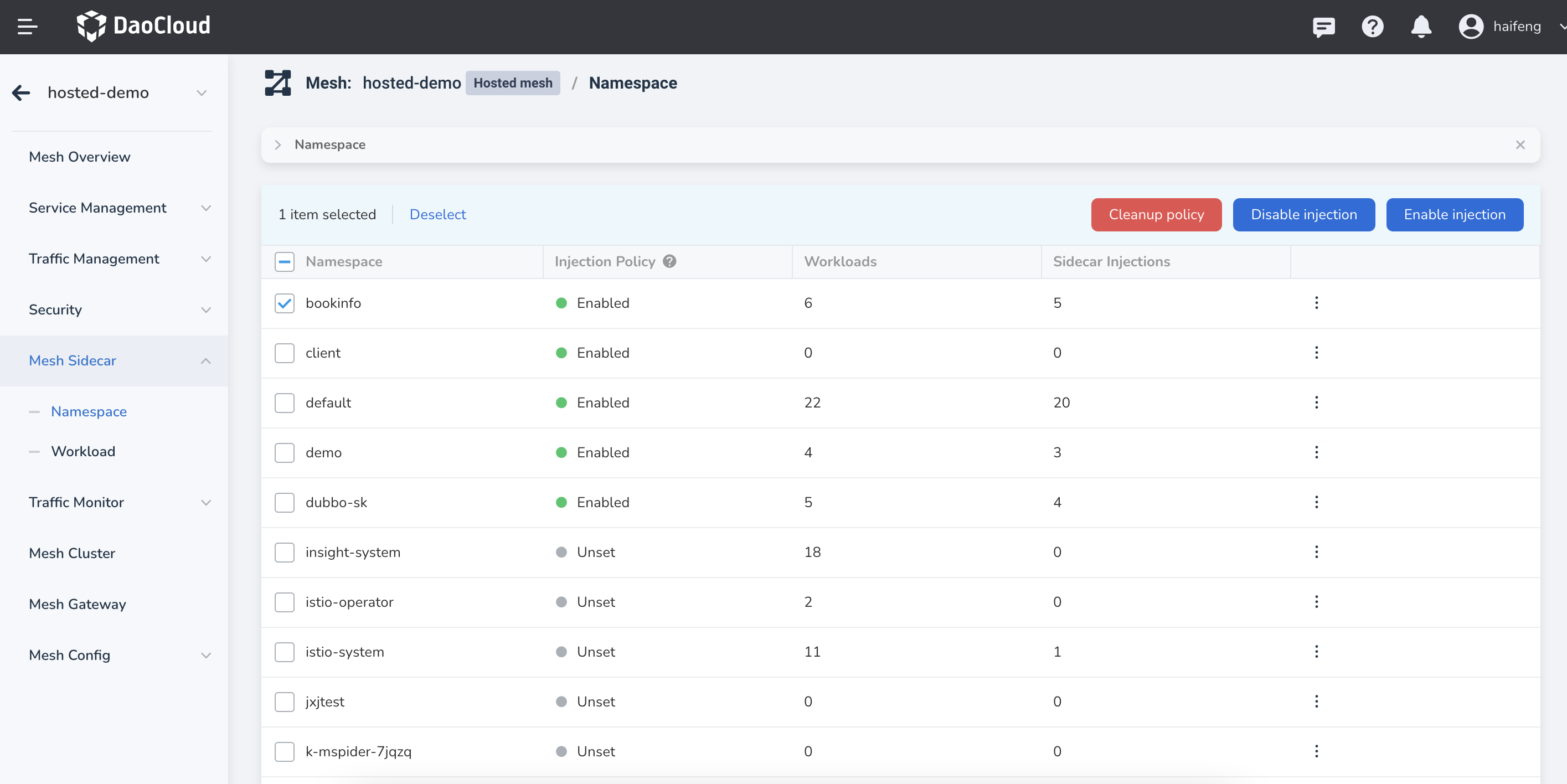
Task: Open the more actions menu for istio-system
Action: [1316, 652]
